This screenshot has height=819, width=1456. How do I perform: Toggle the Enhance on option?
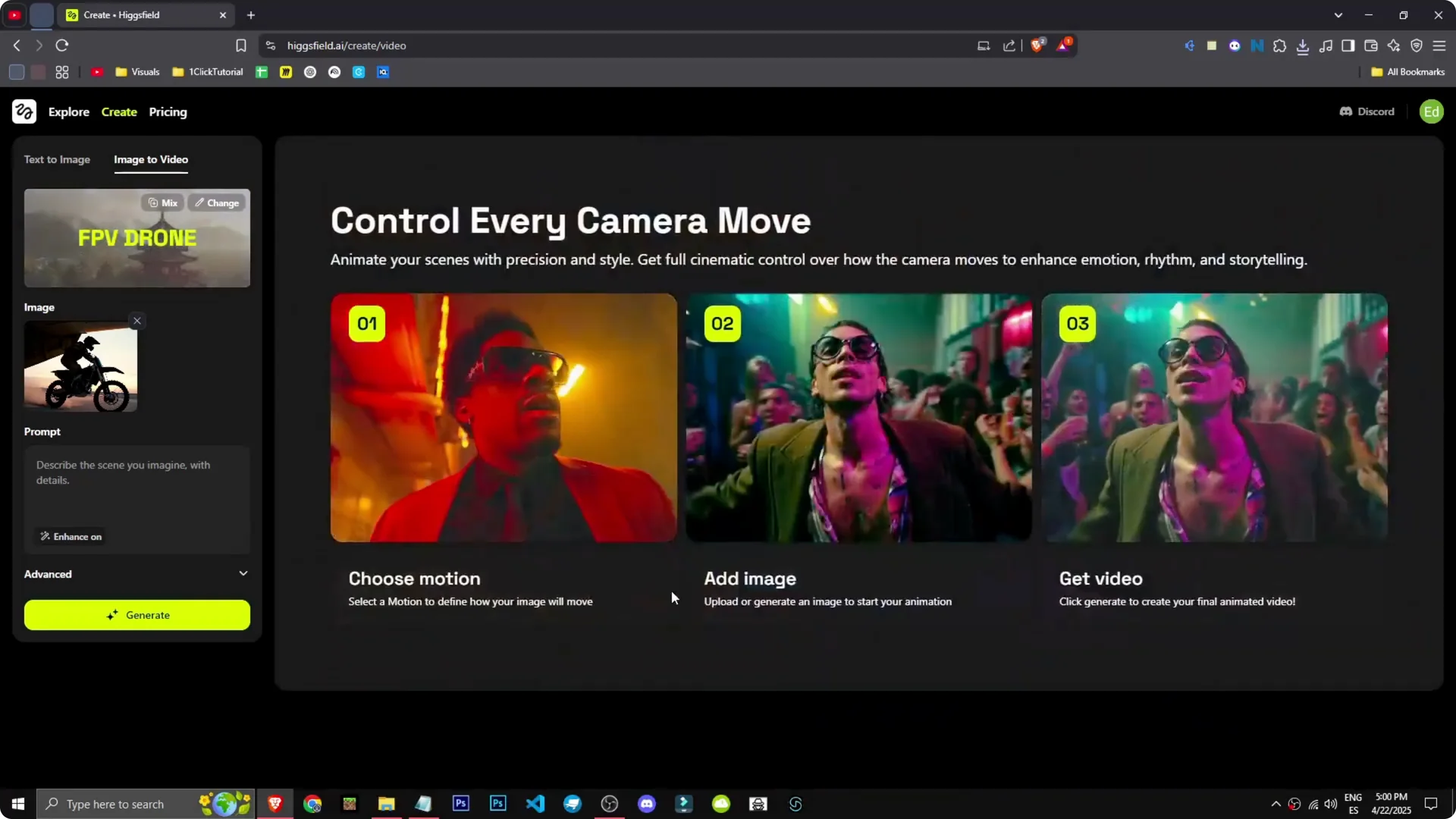tap(70, 536)
